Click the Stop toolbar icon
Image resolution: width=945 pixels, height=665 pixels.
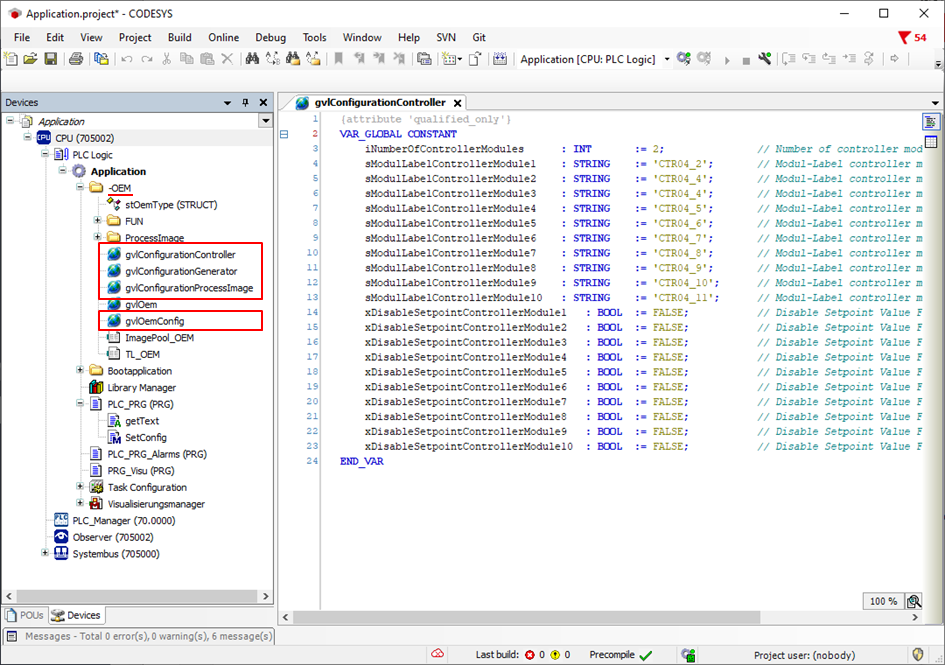[x=746, y=58]
